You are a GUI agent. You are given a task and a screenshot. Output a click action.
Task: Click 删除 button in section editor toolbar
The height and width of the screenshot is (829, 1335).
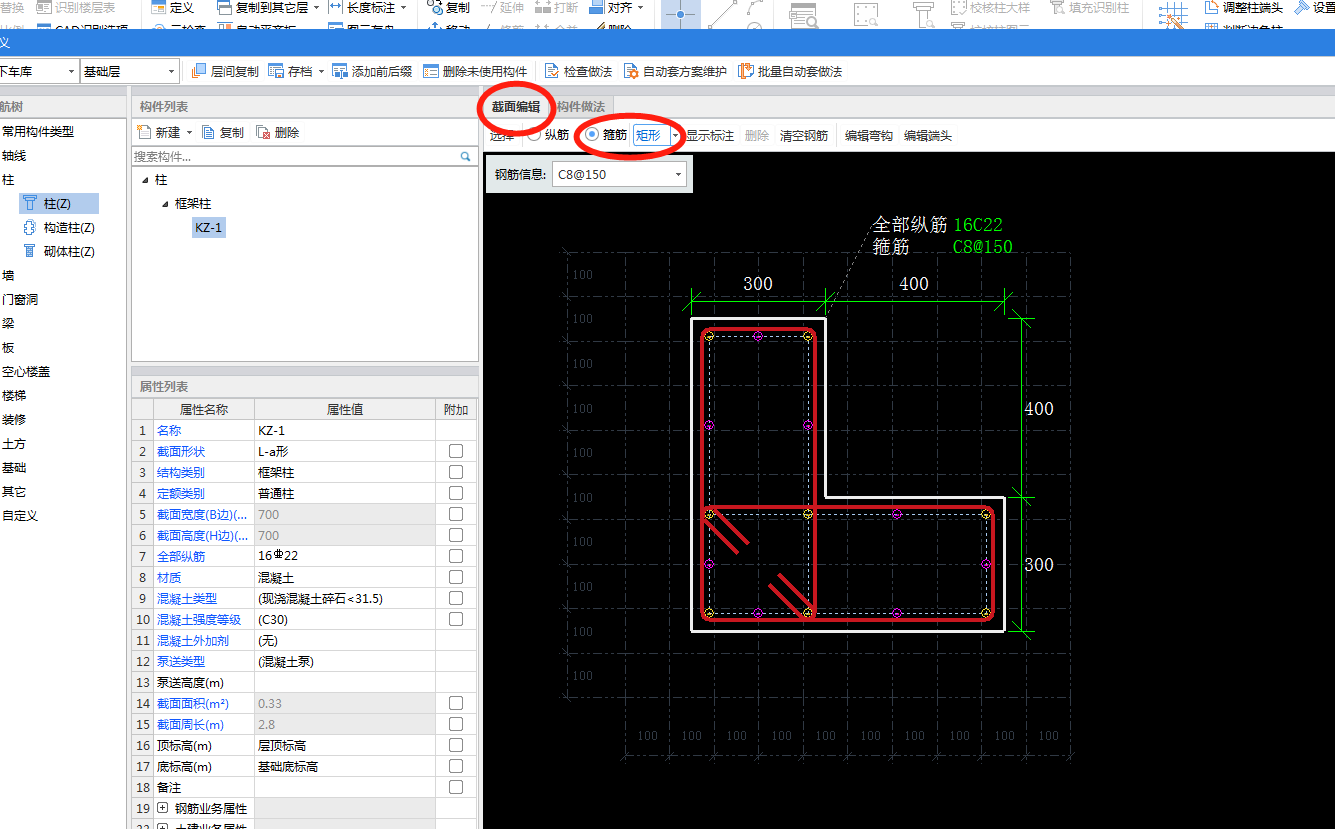pyautogui.click(x=757, y=135)
